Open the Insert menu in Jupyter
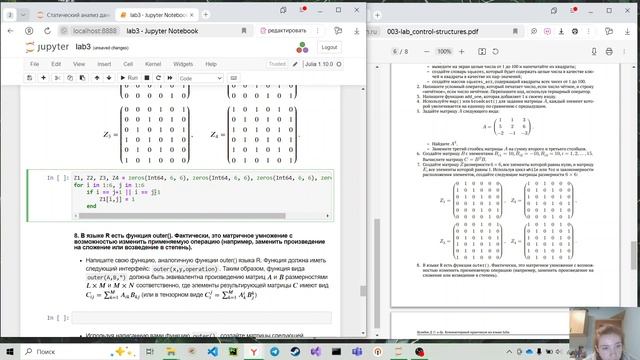Viewport: 640px width, 360px height. 104,64
